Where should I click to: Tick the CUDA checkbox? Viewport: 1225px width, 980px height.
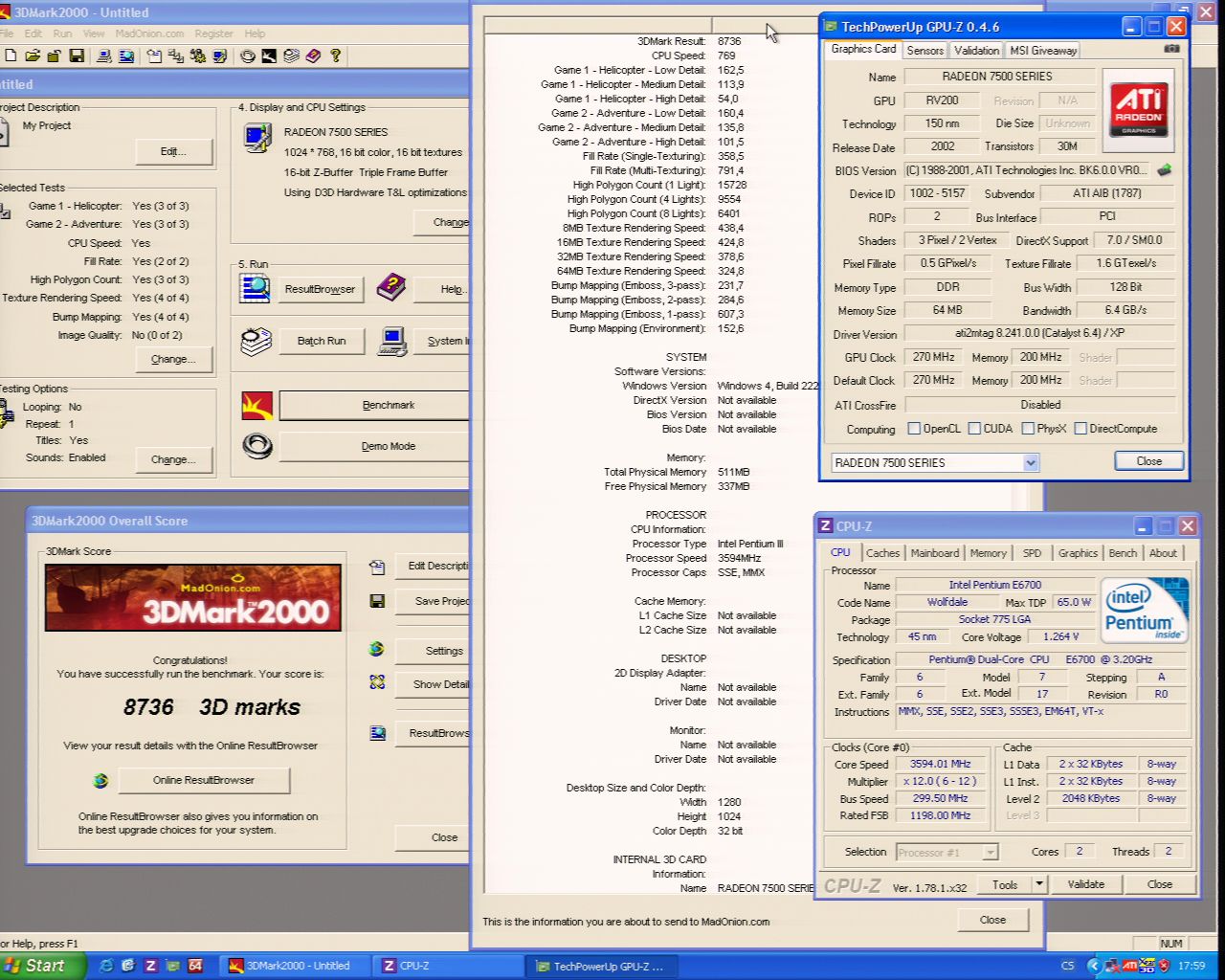coord(974,429)
